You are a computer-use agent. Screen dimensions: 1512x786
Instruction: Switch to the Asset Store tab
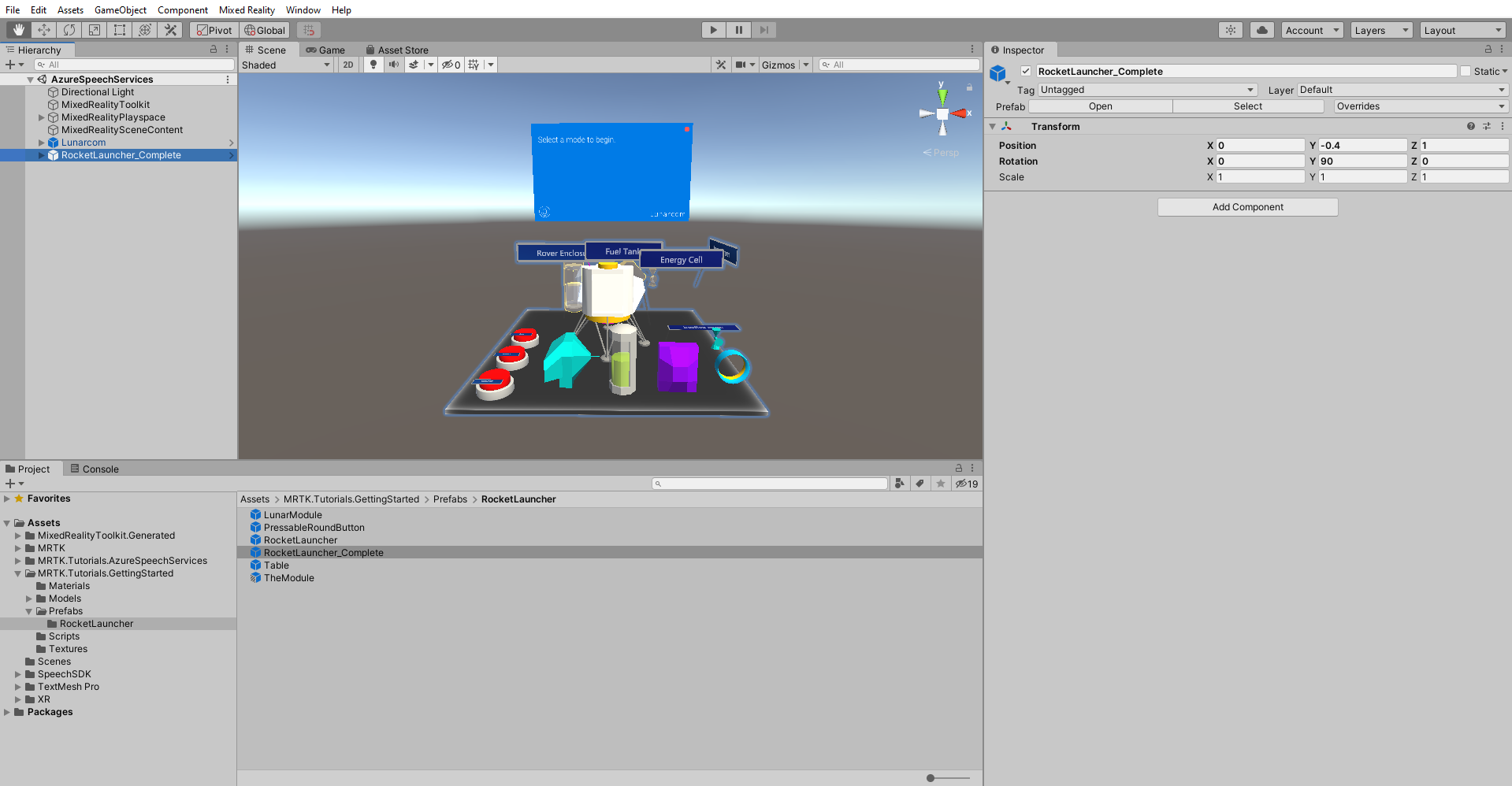397,50
